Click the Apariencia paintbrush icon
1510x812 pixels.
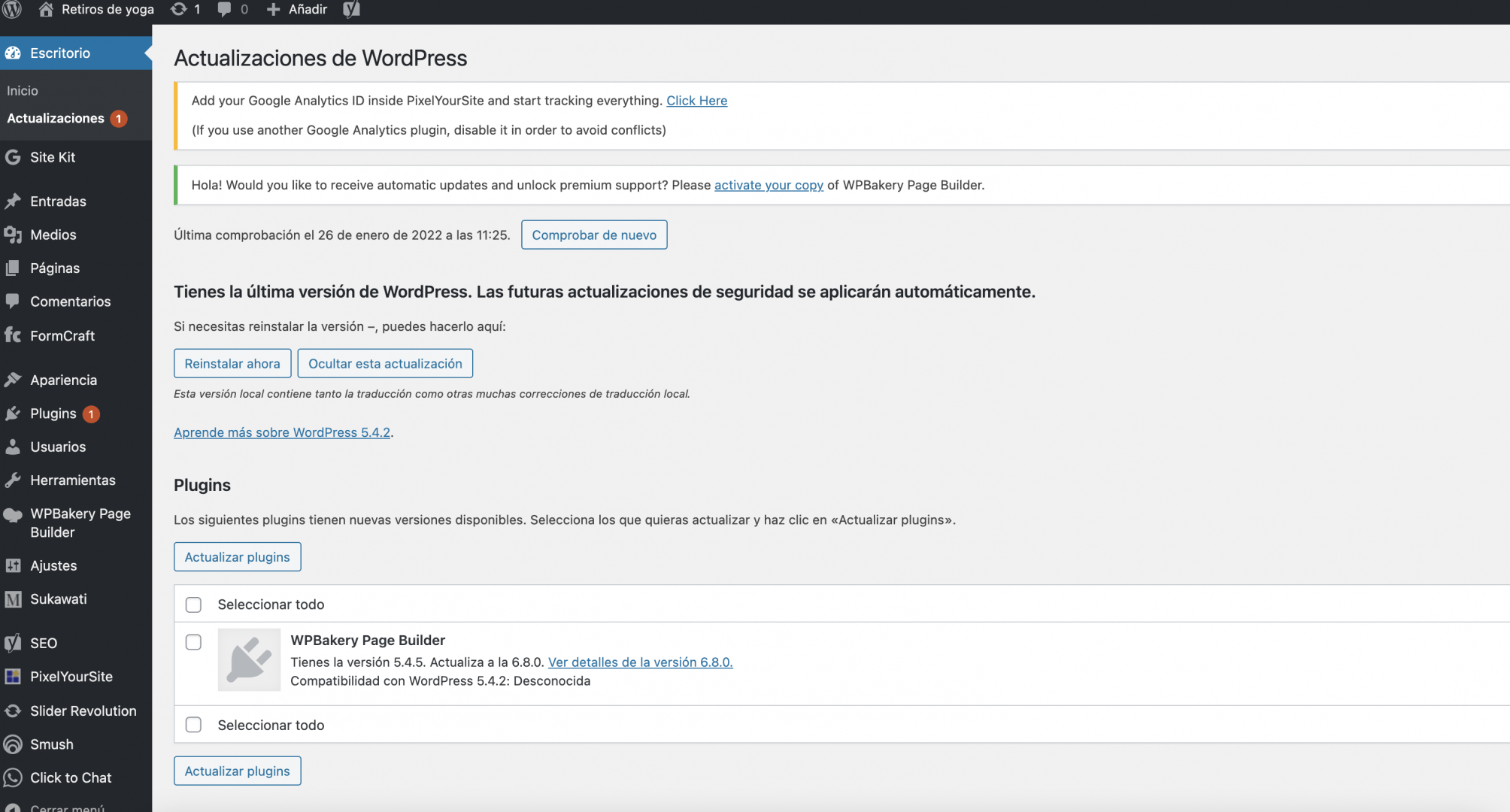click(13, 380)
